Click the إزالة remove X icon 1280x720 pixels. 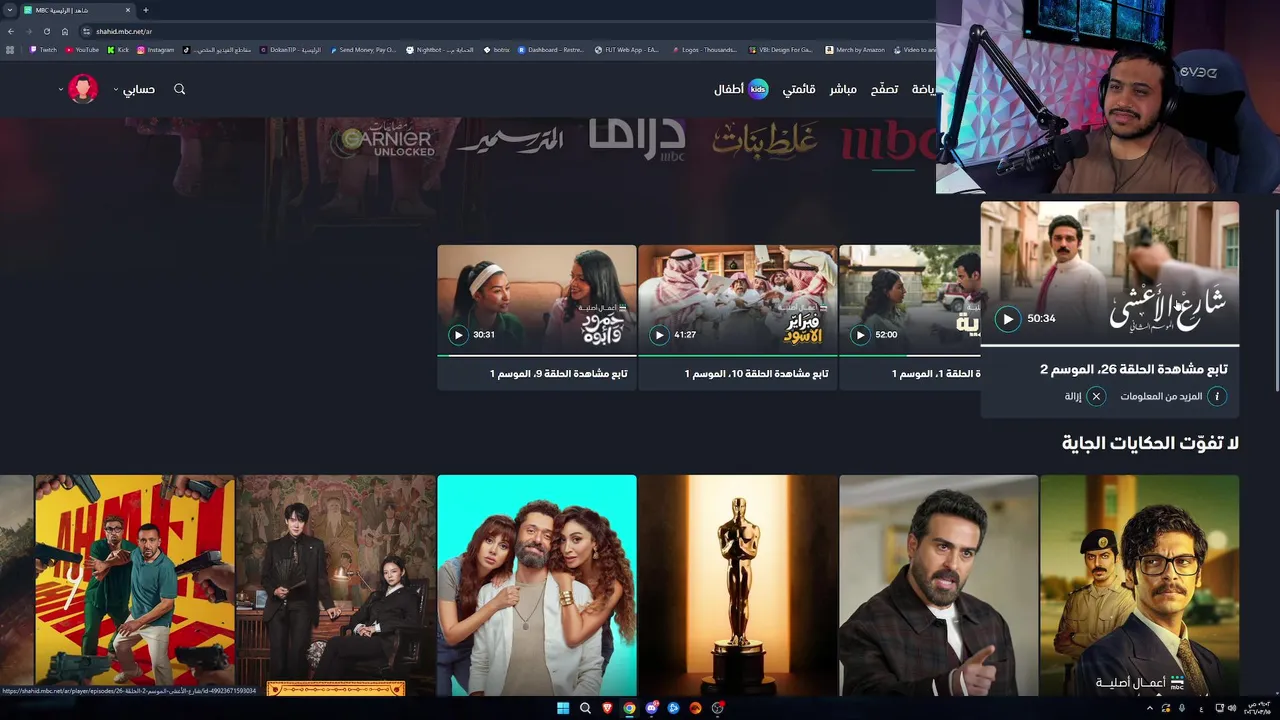tap(1096, 397)
